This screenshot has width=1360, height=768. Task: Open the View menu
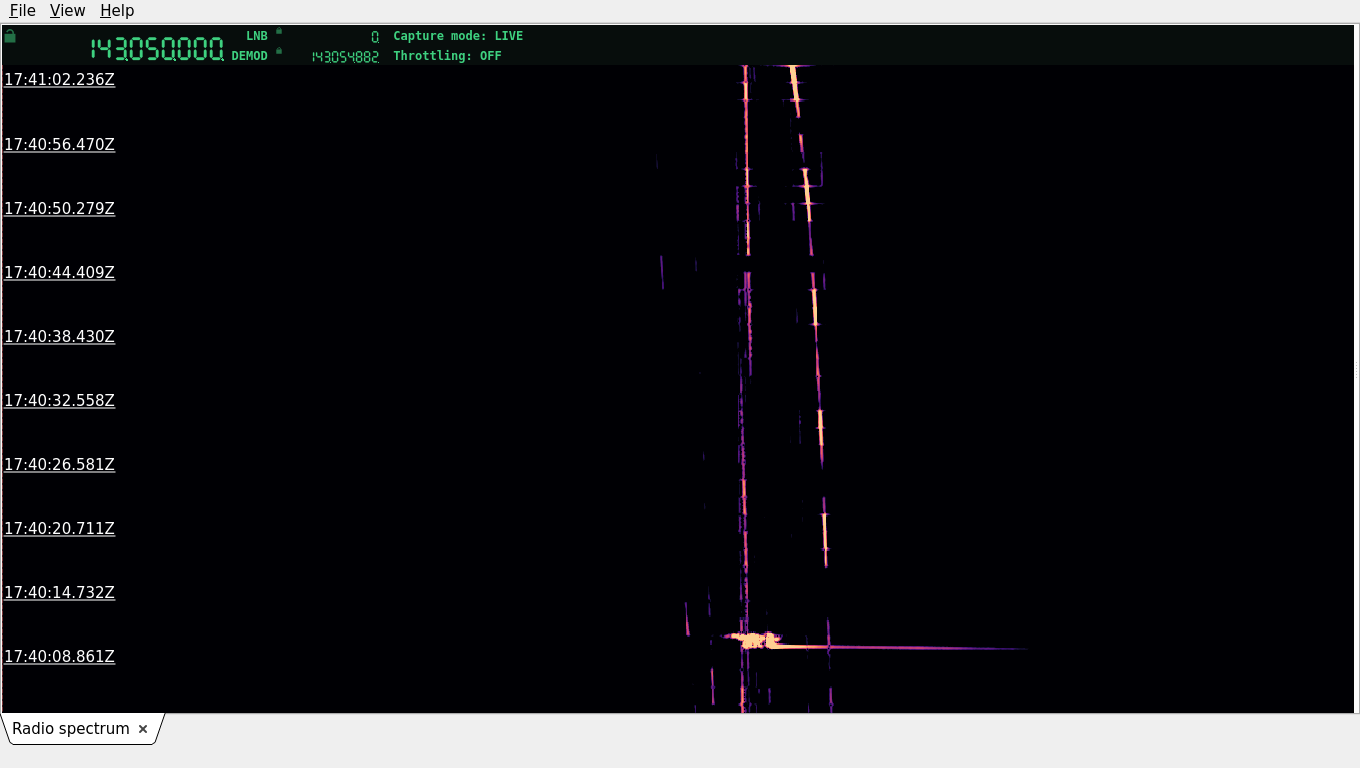(67, 10)
